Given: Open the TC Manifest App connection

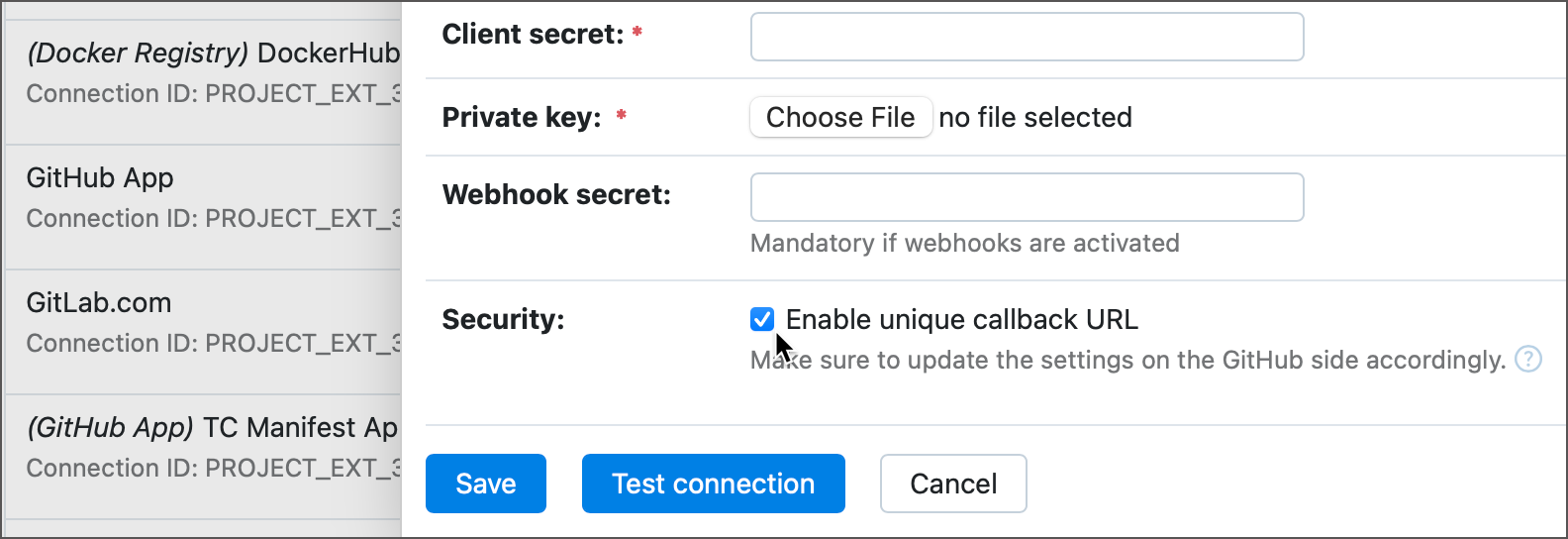Looking at the screenshot, I should coord(213,447).
